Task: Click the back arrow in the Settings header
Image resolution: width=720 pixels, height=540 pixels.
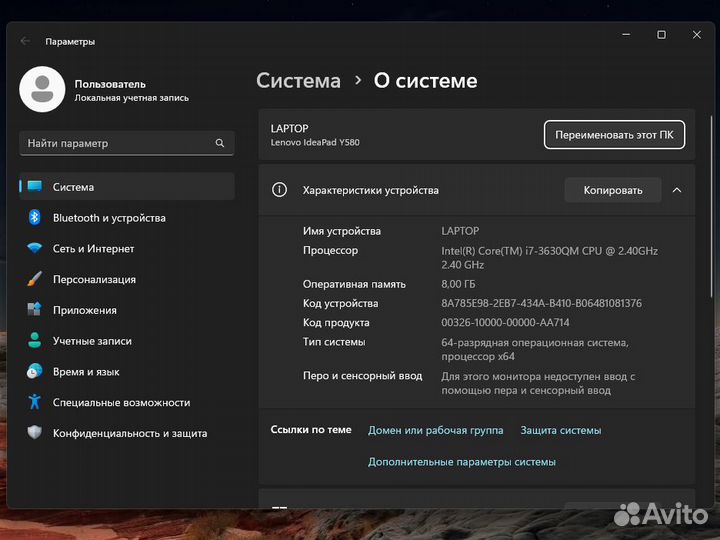Action: pyautogui.click(x=25, y=41)
